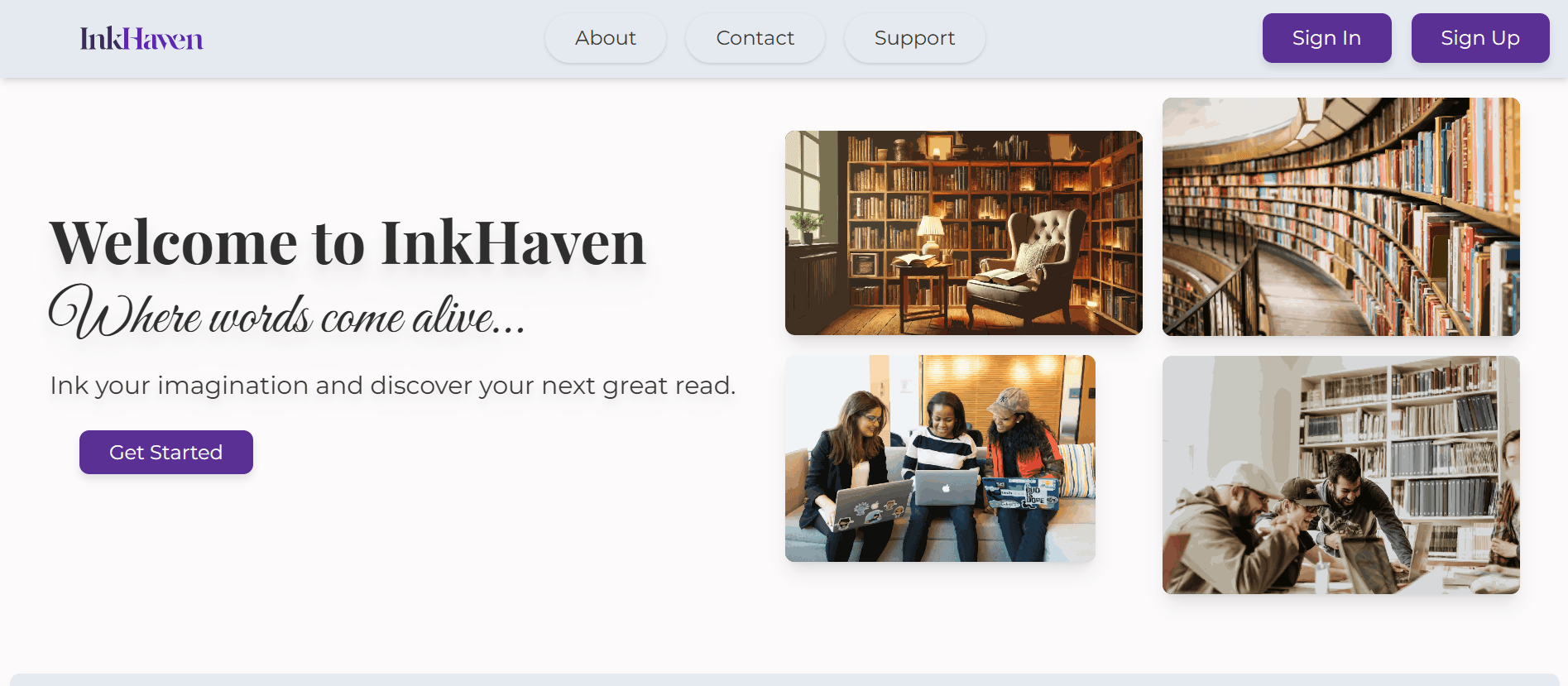Open the curved library bookshelf photo
The width and height of the screenshot is (1568, 686).
[1341, 217]
